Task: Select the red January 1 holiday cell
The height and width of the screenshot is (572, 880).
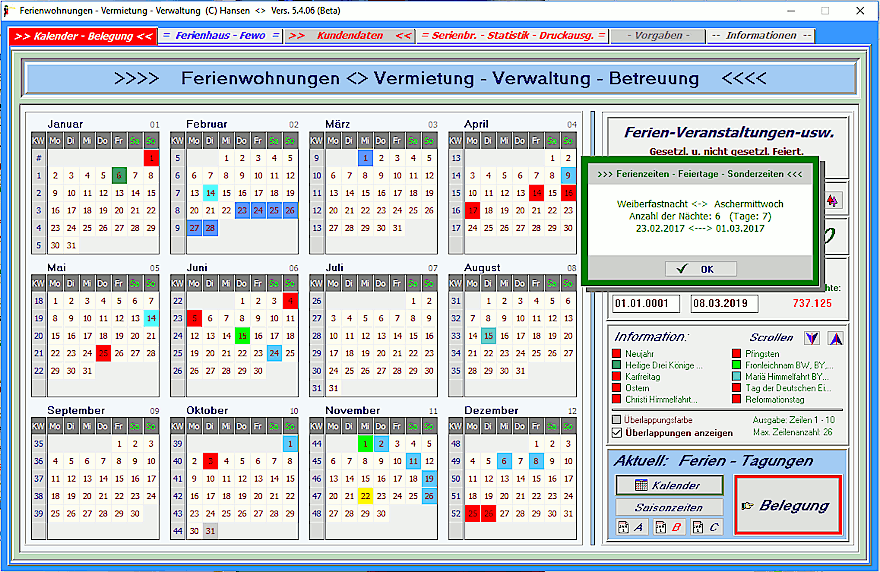Action: click(151, 157)
